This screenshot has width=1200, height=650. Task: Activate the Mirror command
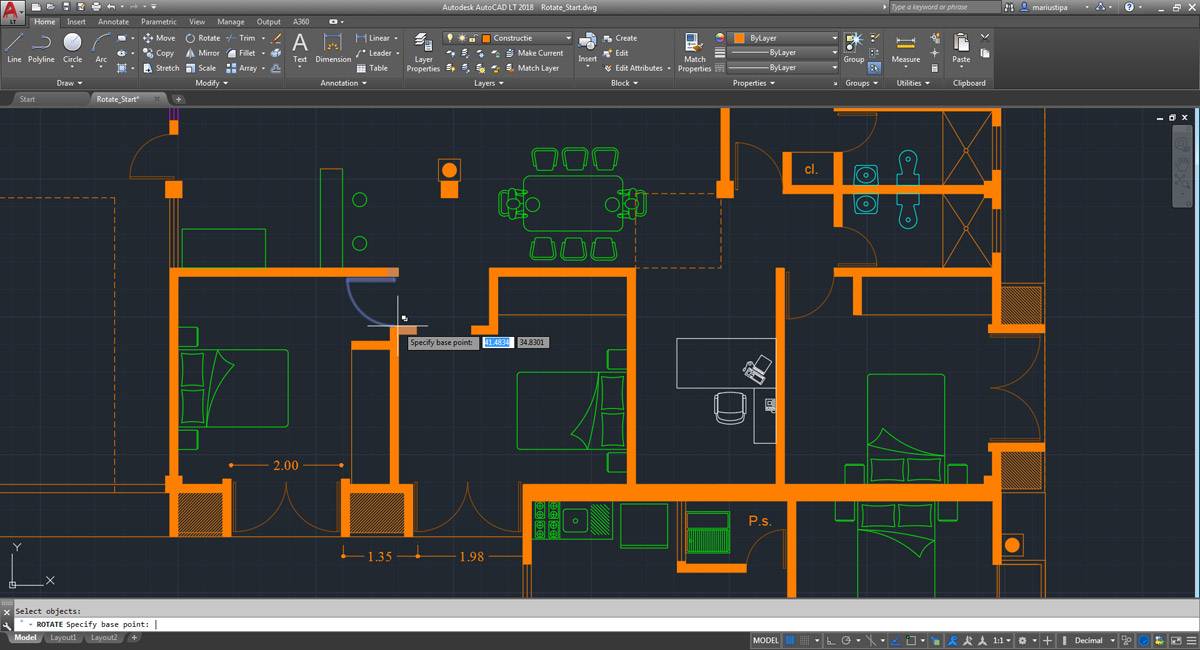[x=203, y=53]
